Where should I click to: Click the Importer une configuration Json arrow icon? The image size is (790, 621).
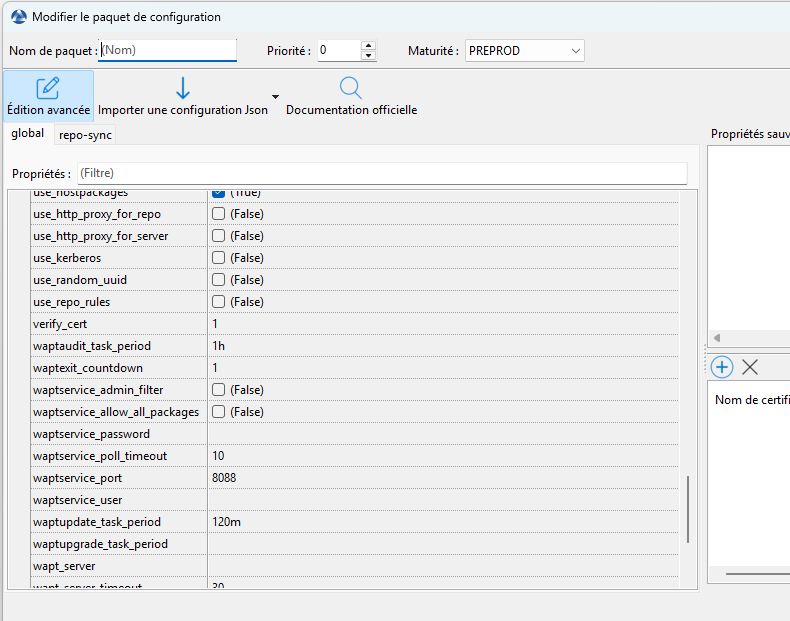point(183,88)
